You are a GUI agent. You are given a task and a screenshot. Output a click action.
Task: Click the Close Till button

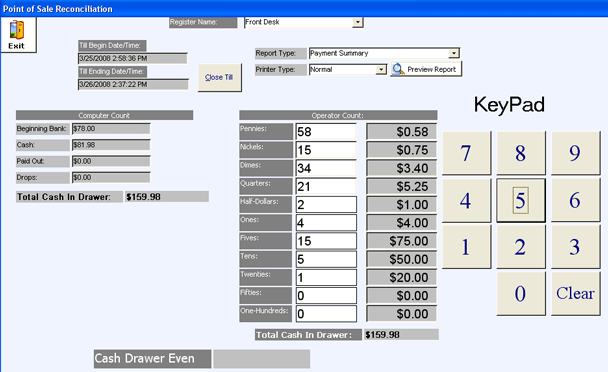219,78
